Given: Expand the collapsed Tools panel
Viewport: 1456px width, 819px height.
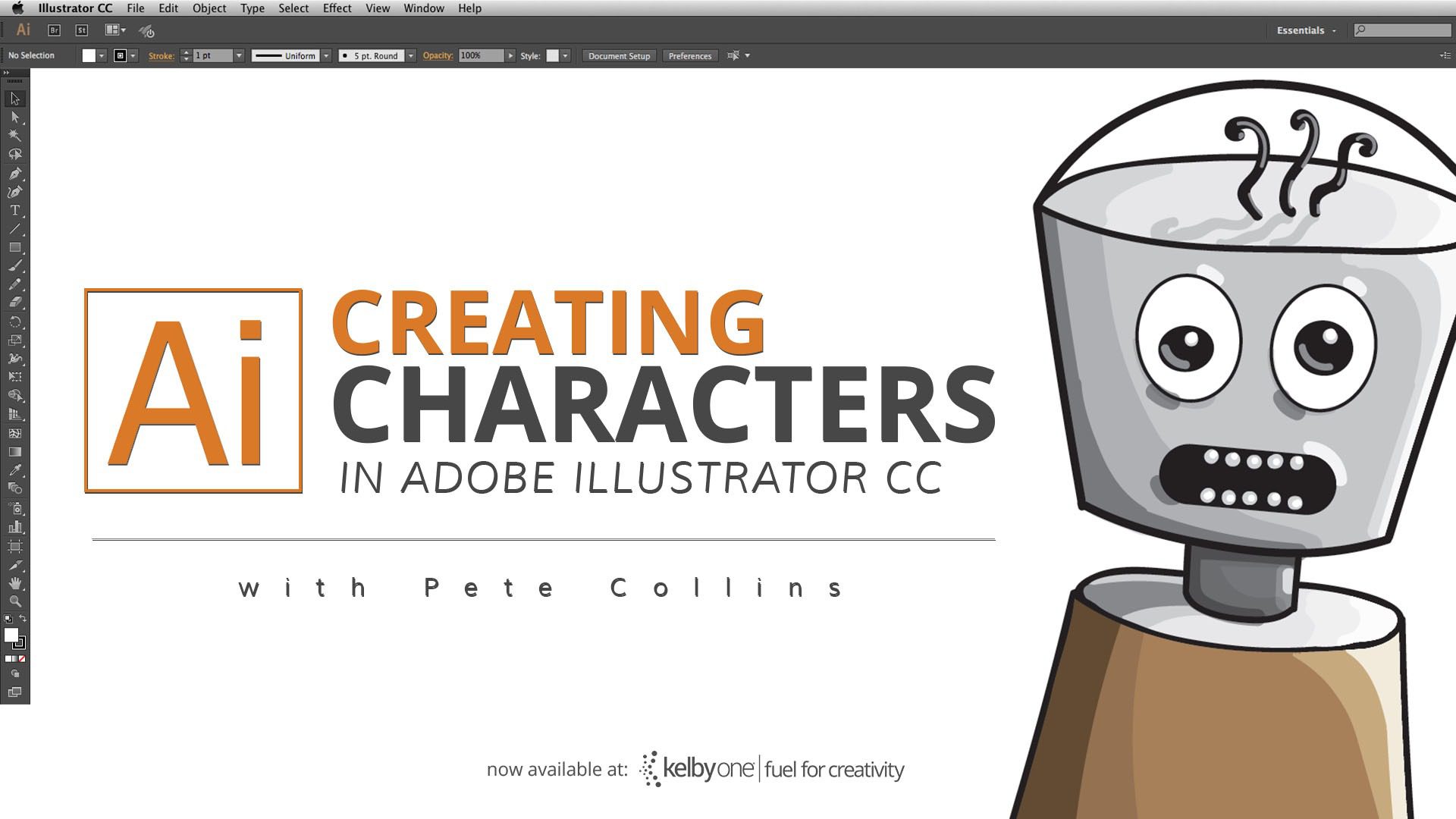Looking at the screenshot, I should pyautogui.click(x=6, y=73).
